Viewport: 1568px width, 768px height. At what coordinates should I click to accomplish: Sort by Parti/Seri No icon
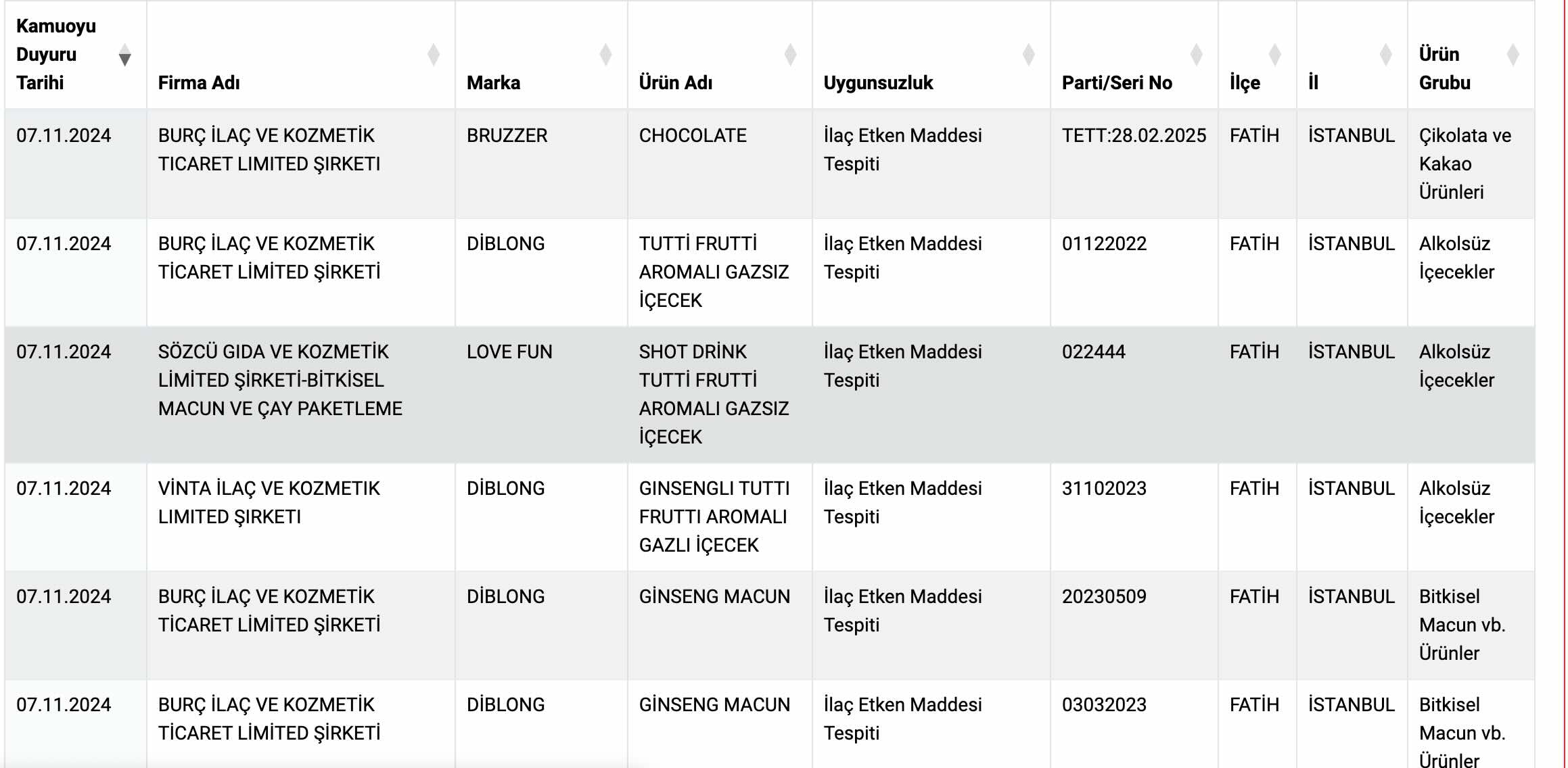pos(1196,55)
